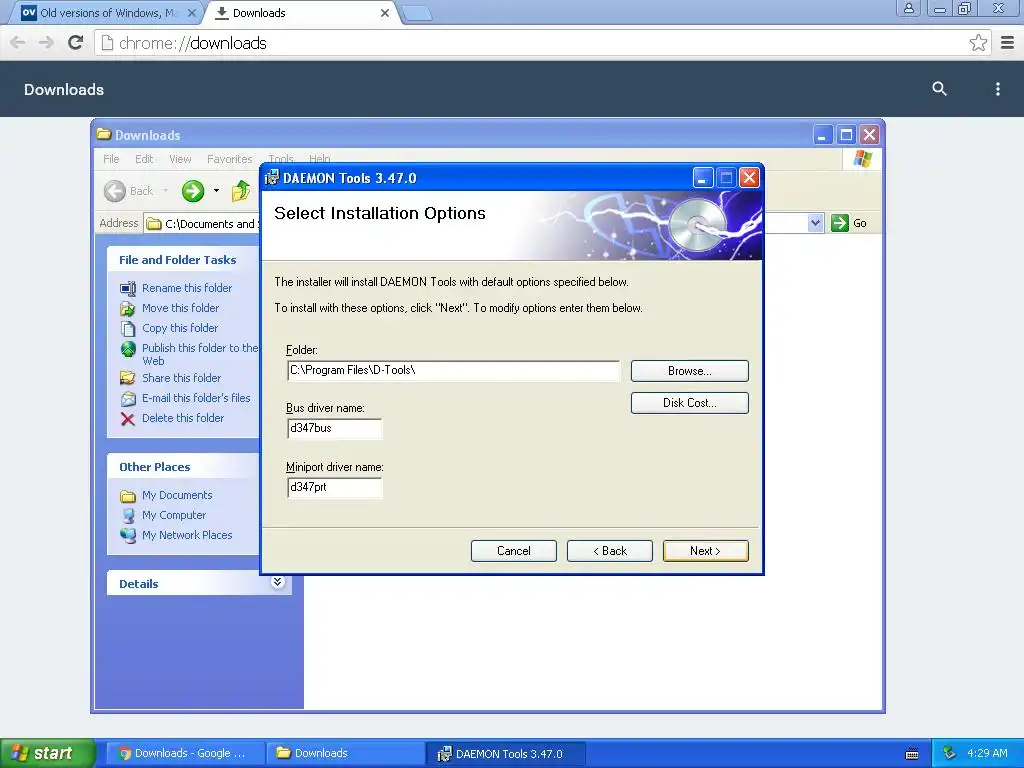Reload the Chrome page
Viewport: 1024px width, 768px height.
[x=76, y=43]
